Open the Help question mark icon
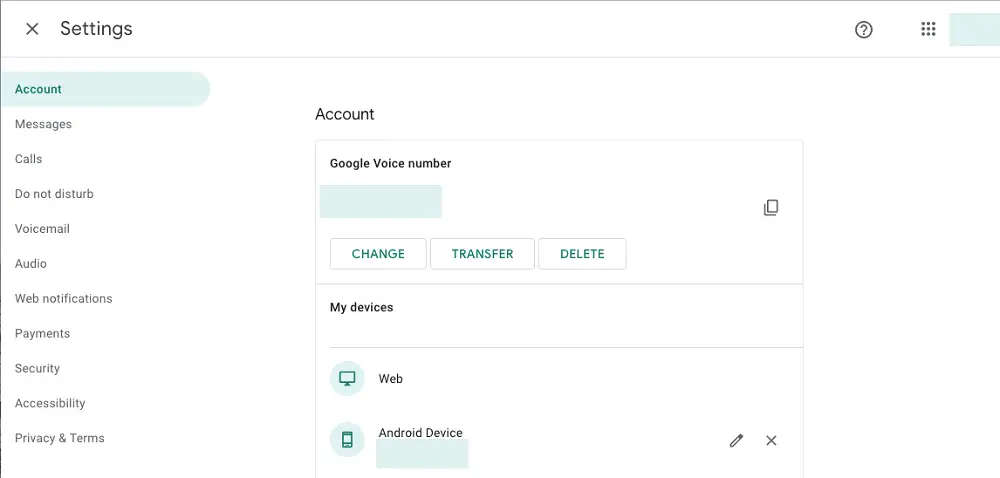Screen dimensions: 1000x478 pyautogui.click(x=864, y=29)
